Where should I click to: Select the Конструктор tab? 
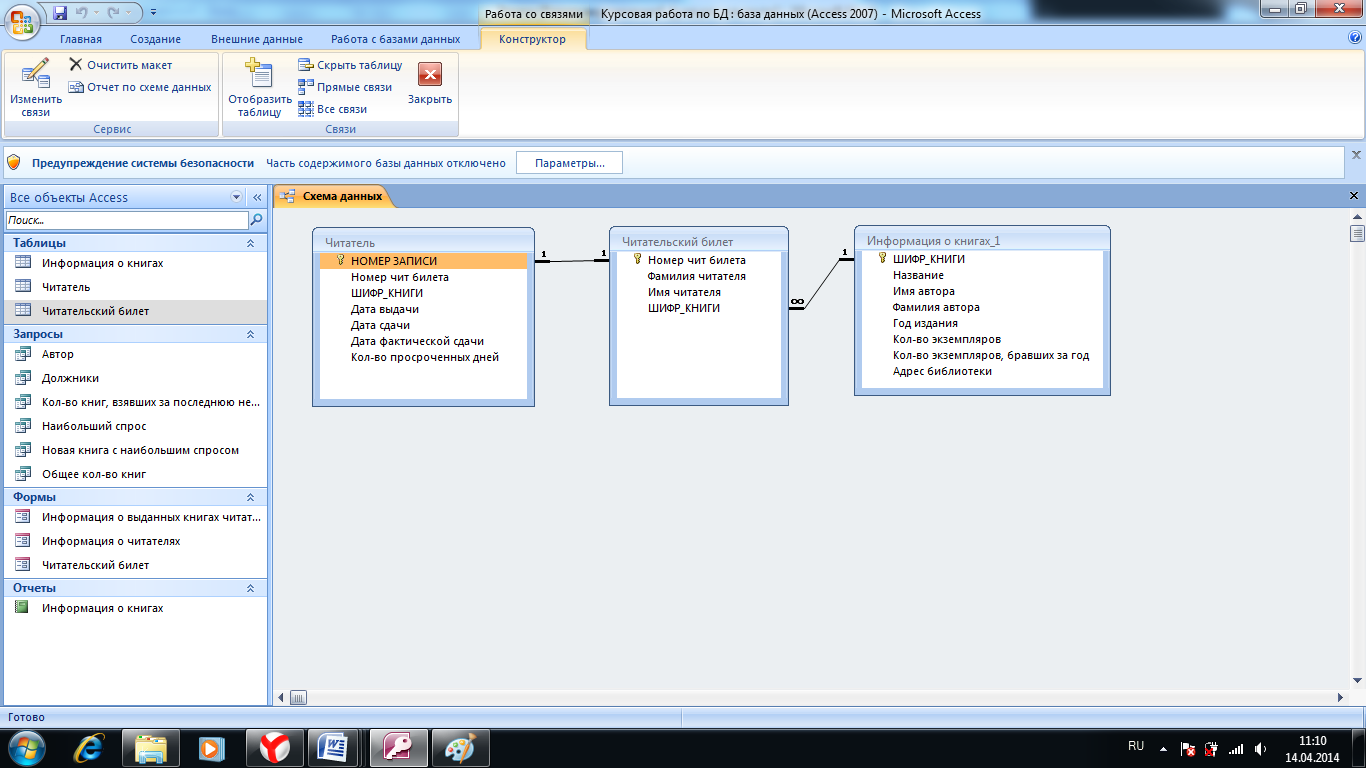coord(532,39)
